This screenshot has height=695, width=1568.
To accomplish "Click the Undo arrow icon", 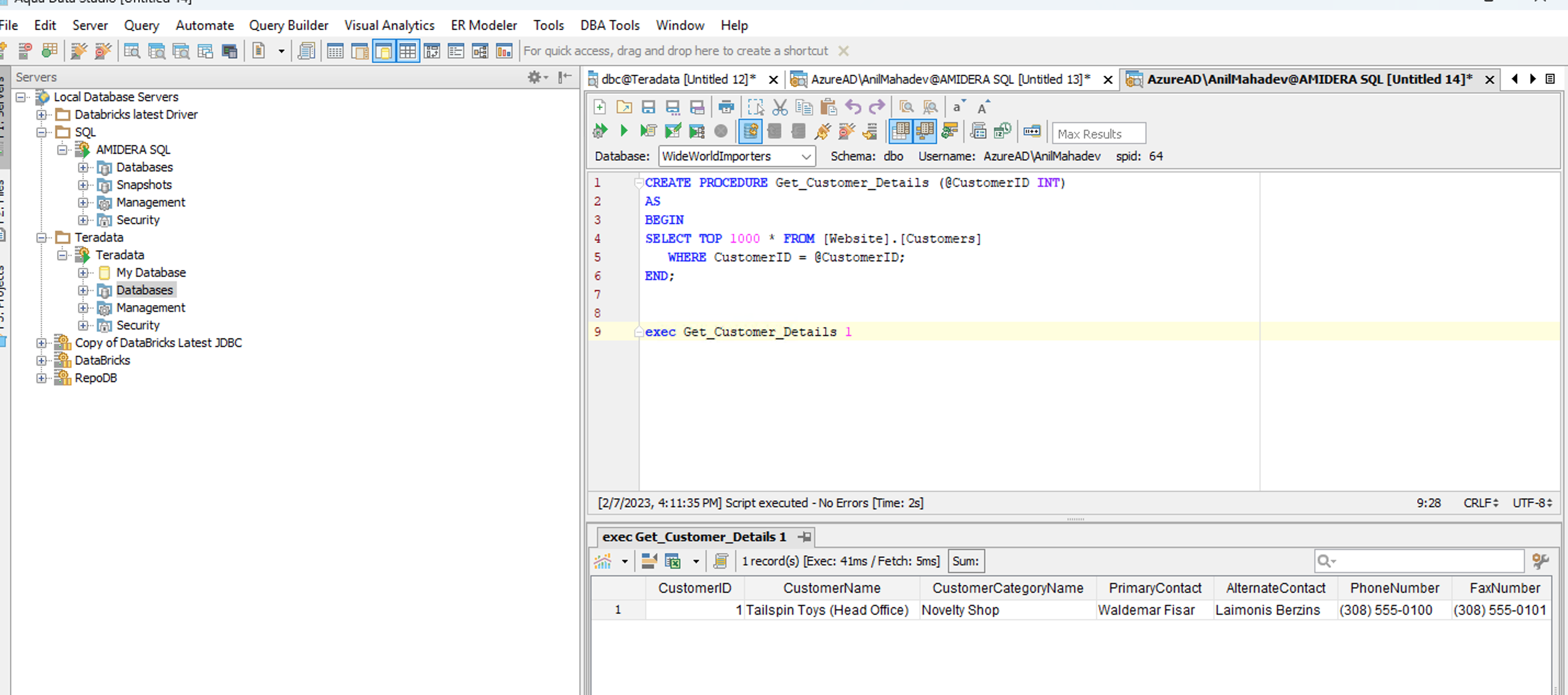I will click(852, 107).
